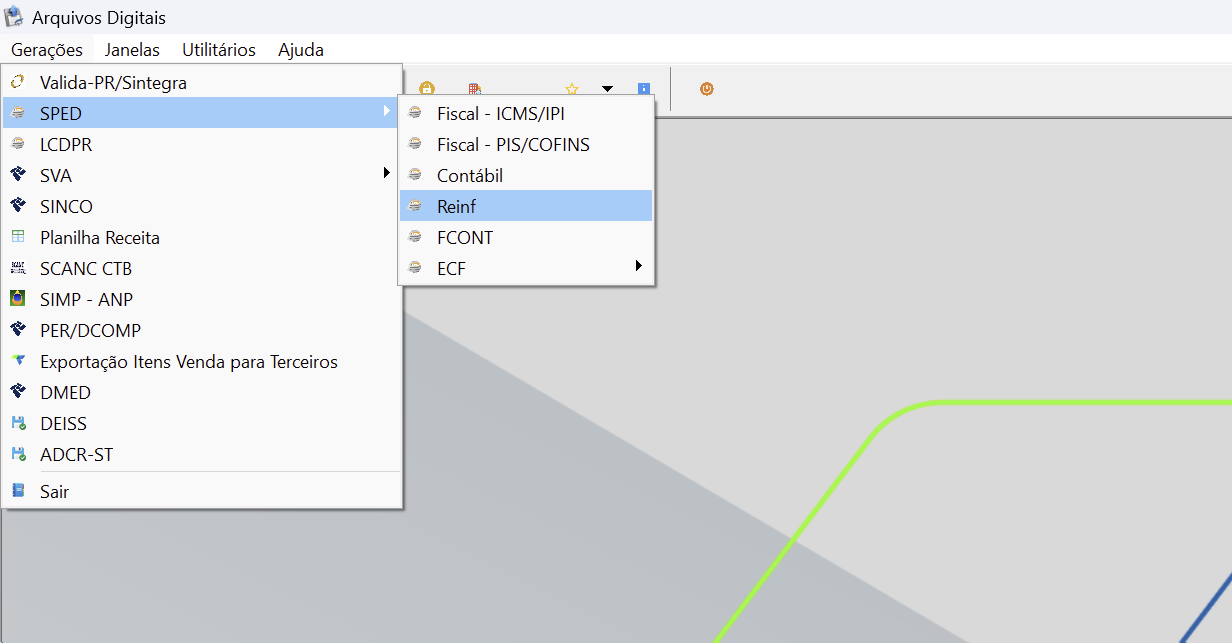Choose Reinf in the SPED submenu
The image size is (1232, 643).
pyautogui.click(x=526, y=206)
